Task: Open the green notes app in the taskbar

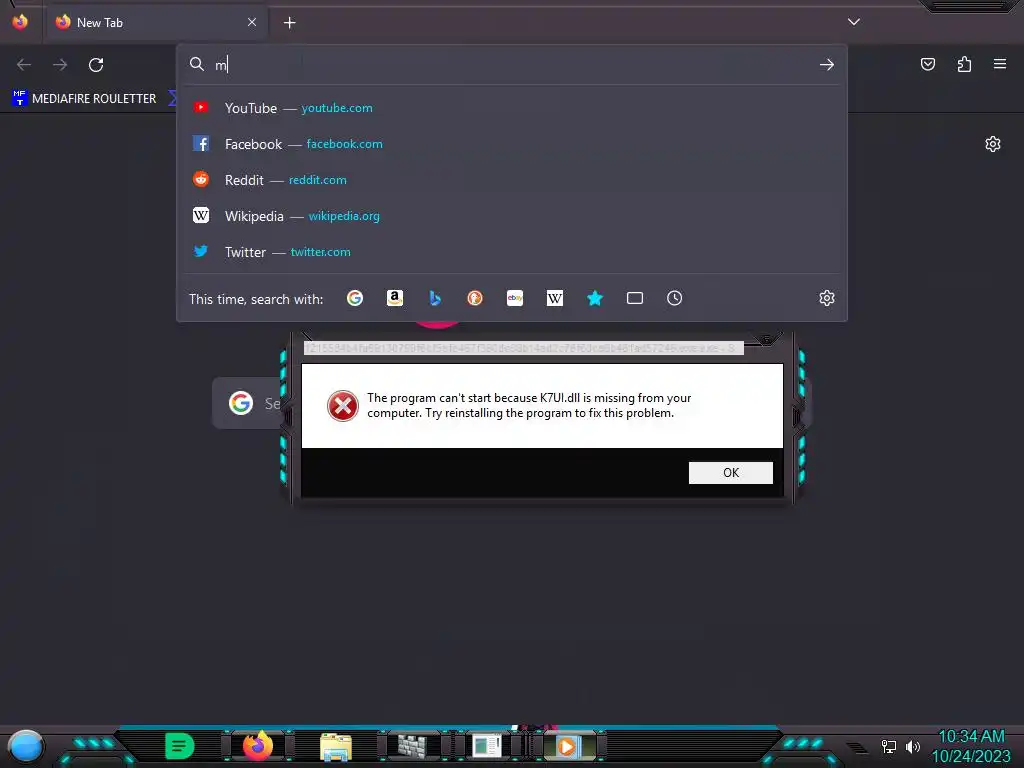Action: [x=180, y=746]
